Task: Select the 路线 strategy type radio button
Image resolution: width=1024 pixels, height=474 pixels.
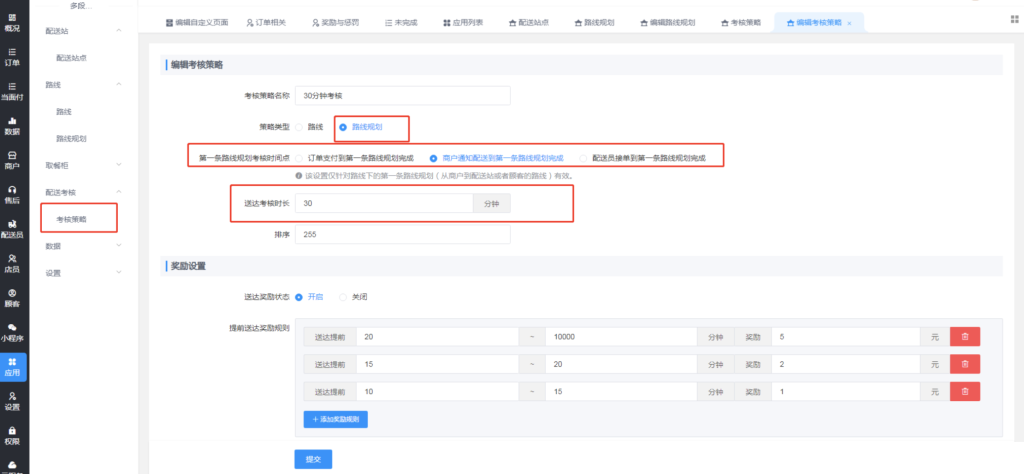Action: point(299,127)
